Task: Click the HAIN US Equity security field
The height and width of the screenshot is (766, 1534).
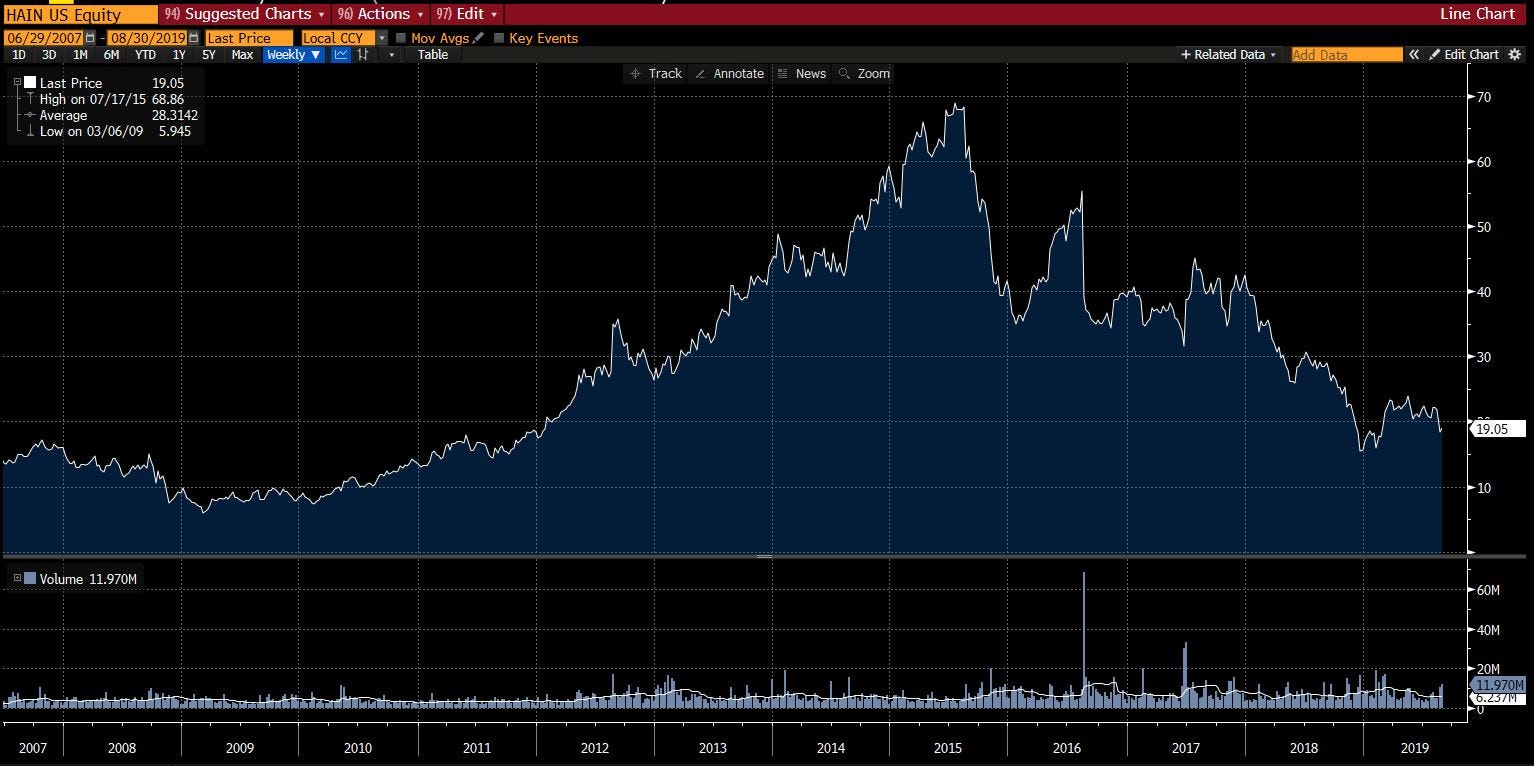Action: click(80, 14)
